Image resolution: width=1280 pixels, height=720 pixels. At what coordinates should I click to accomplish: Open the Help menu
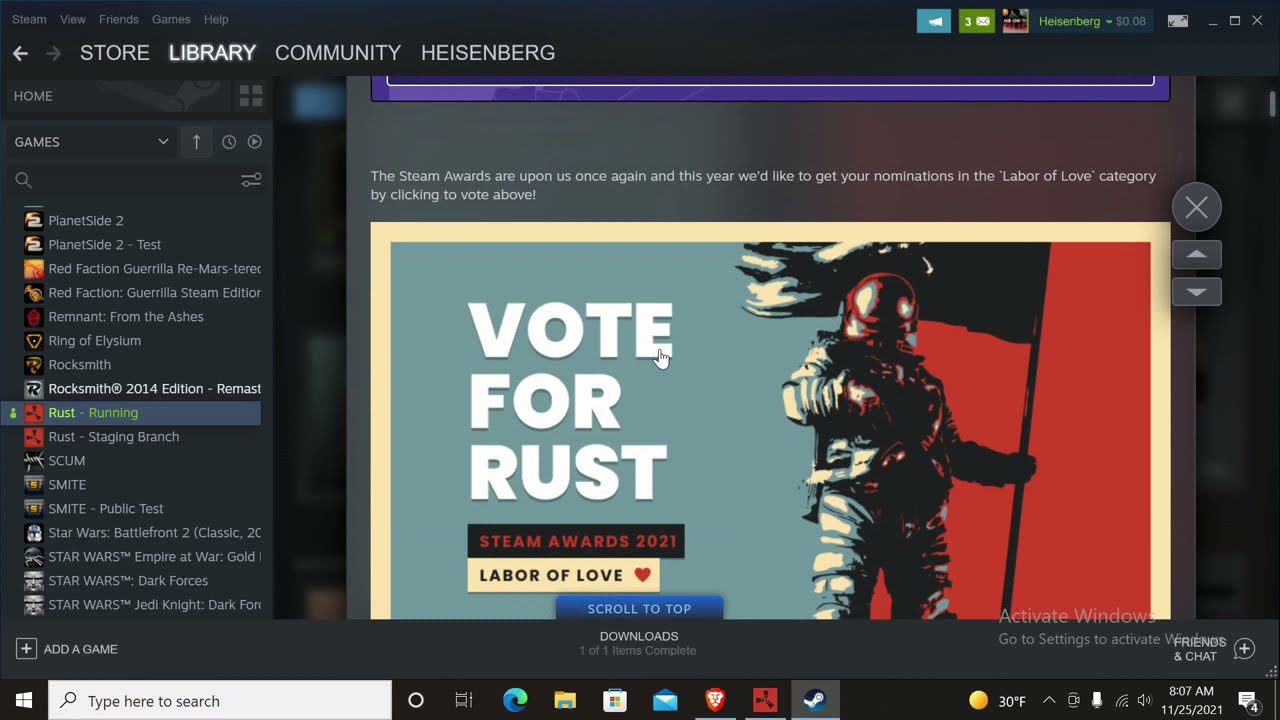(216, 19)
